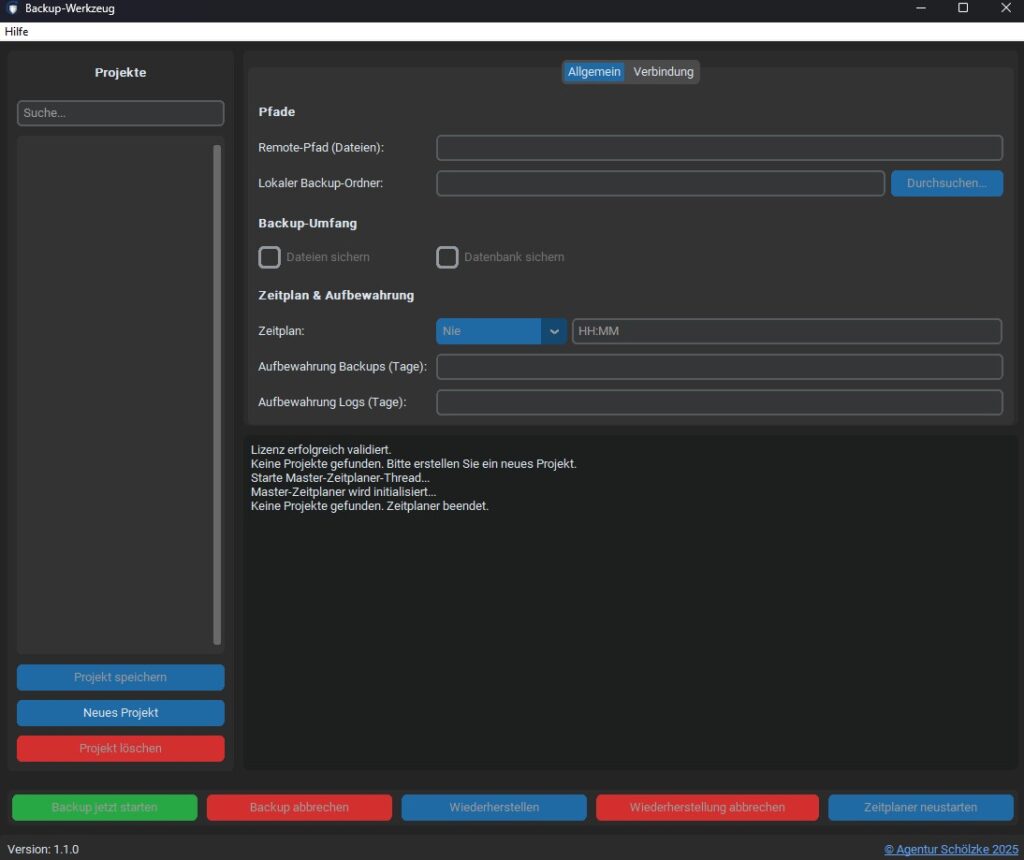Focus the Suche project search field

[x=121, y=113]
